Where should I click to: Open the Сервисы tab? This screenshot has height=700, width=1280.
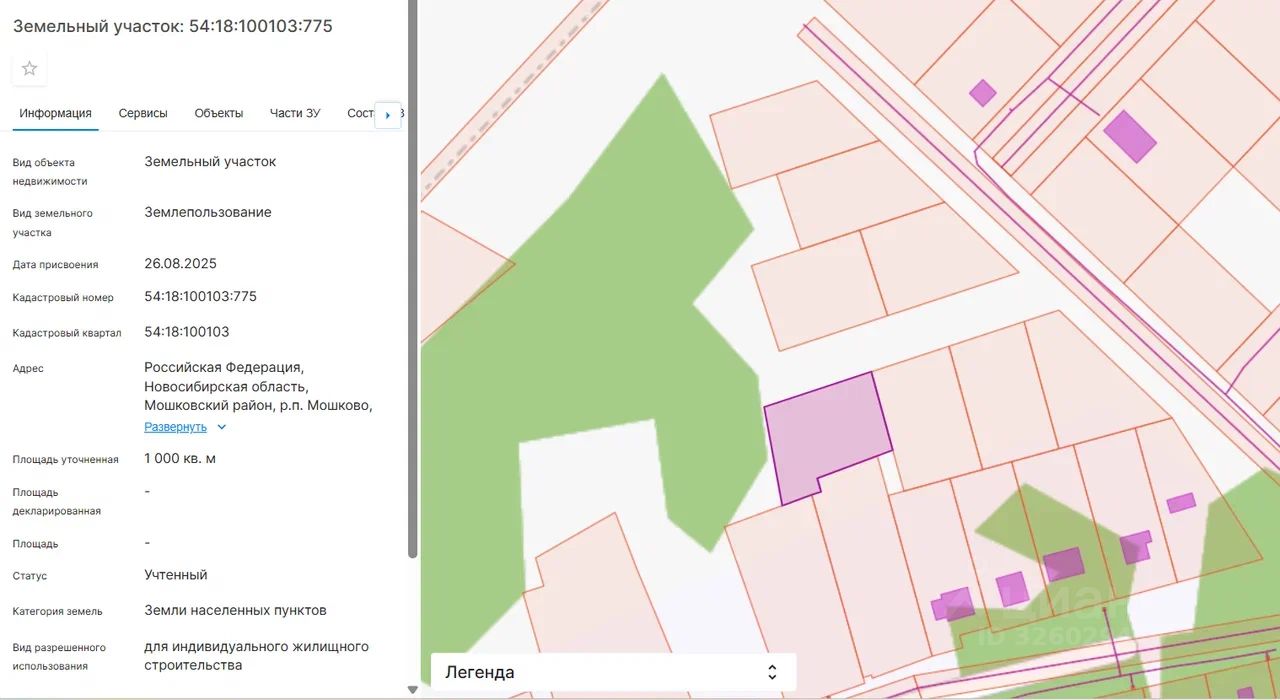tap(143, 114)
